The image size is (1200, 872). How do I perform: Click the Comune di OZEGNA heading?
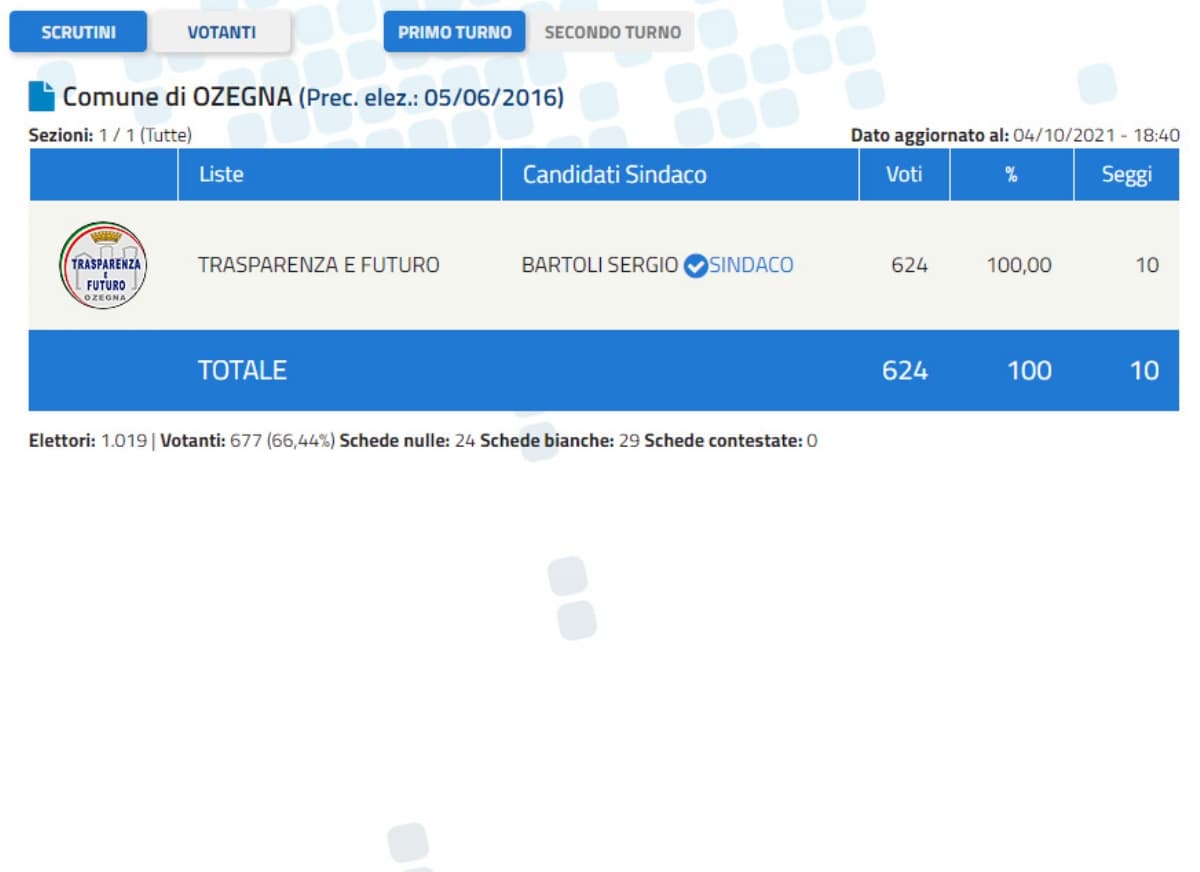pos(177,97)
